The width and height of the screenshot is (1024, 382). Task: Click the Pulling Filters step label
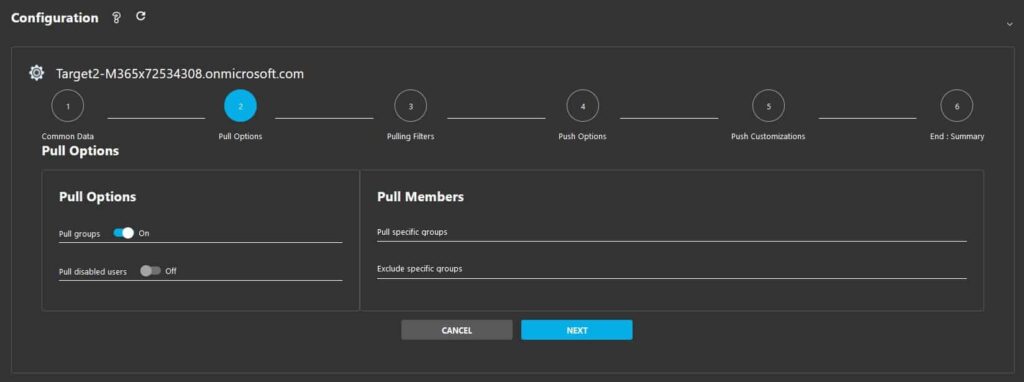411,136
